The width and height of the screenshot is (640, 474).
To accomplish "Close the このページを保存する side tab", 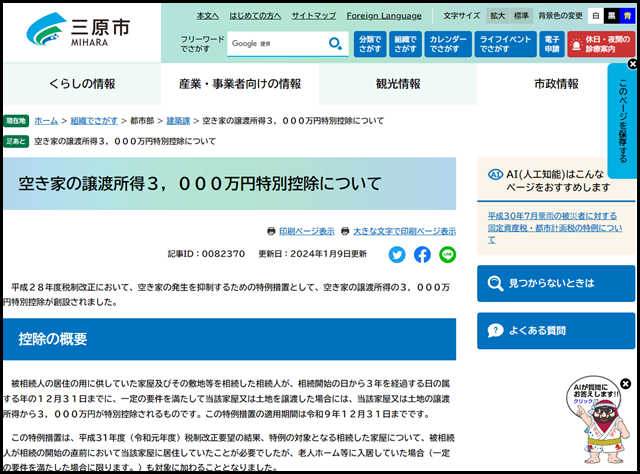I will 632,64.
